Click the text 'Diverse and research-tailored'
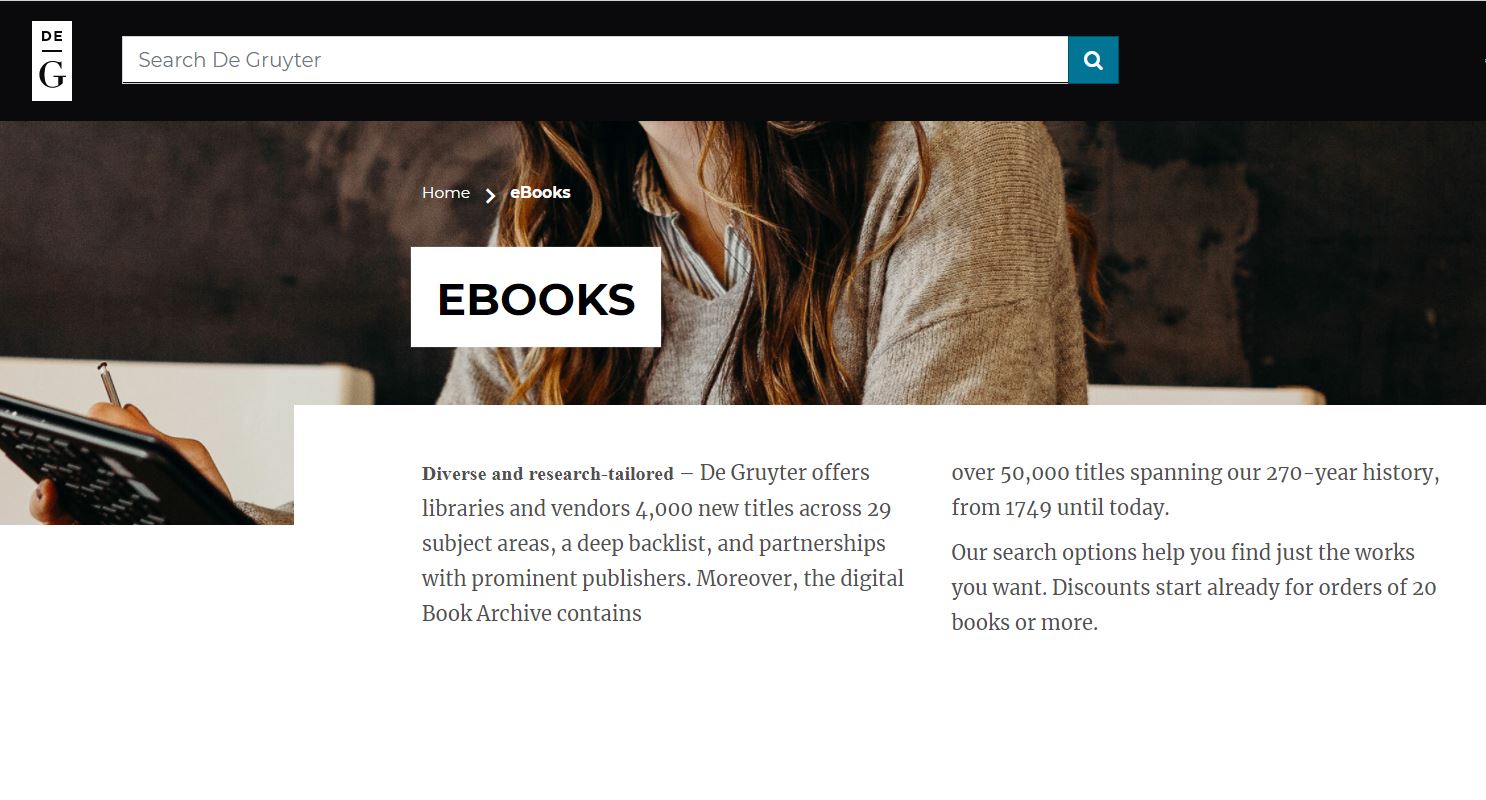This screenshot has width=1486, height=800. [548, 474]
